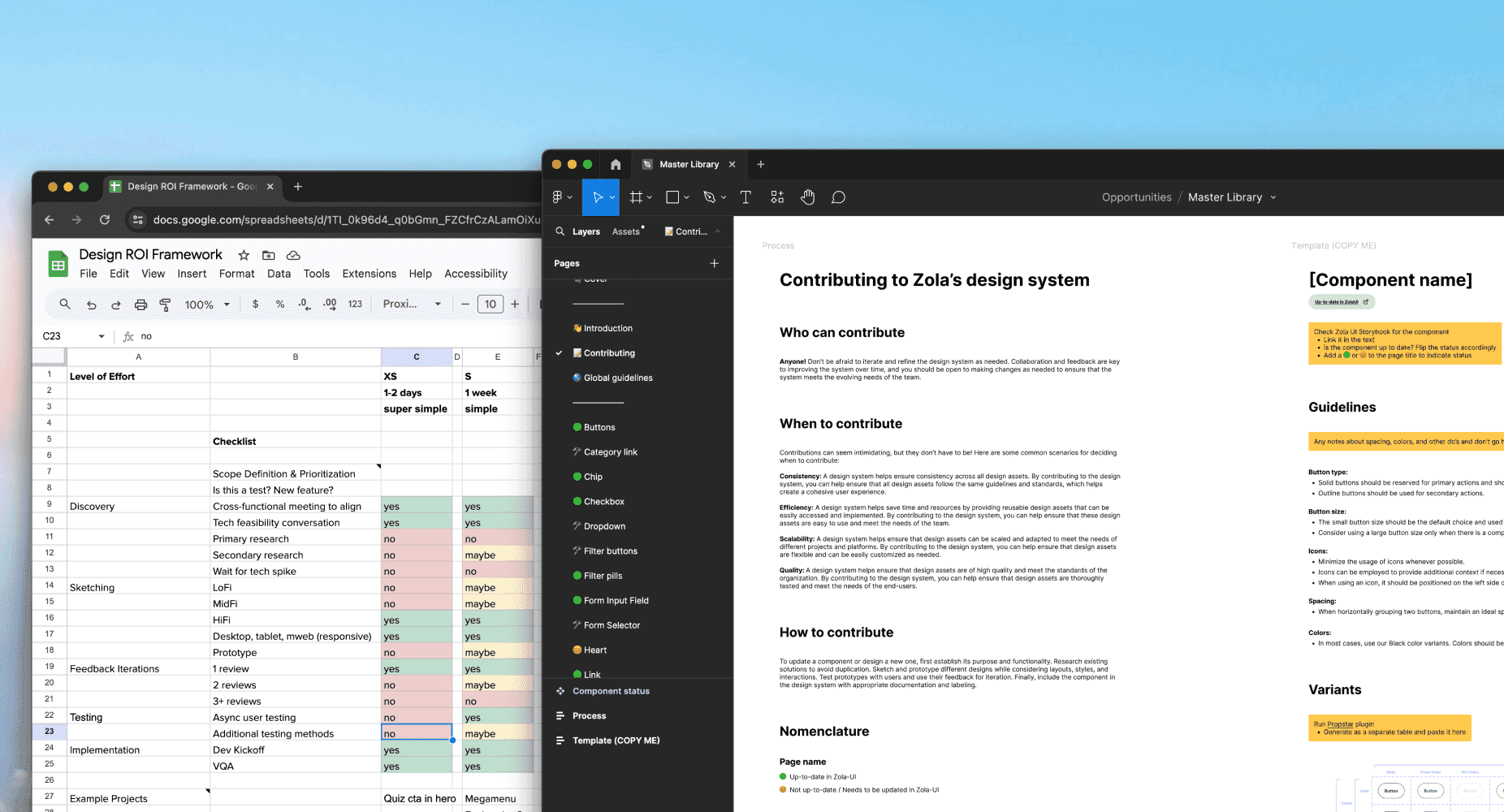Select the Move tool in Figma
Image resolution: width=1504 pixels, height=812 pixels.
click(x=598, y=197)
